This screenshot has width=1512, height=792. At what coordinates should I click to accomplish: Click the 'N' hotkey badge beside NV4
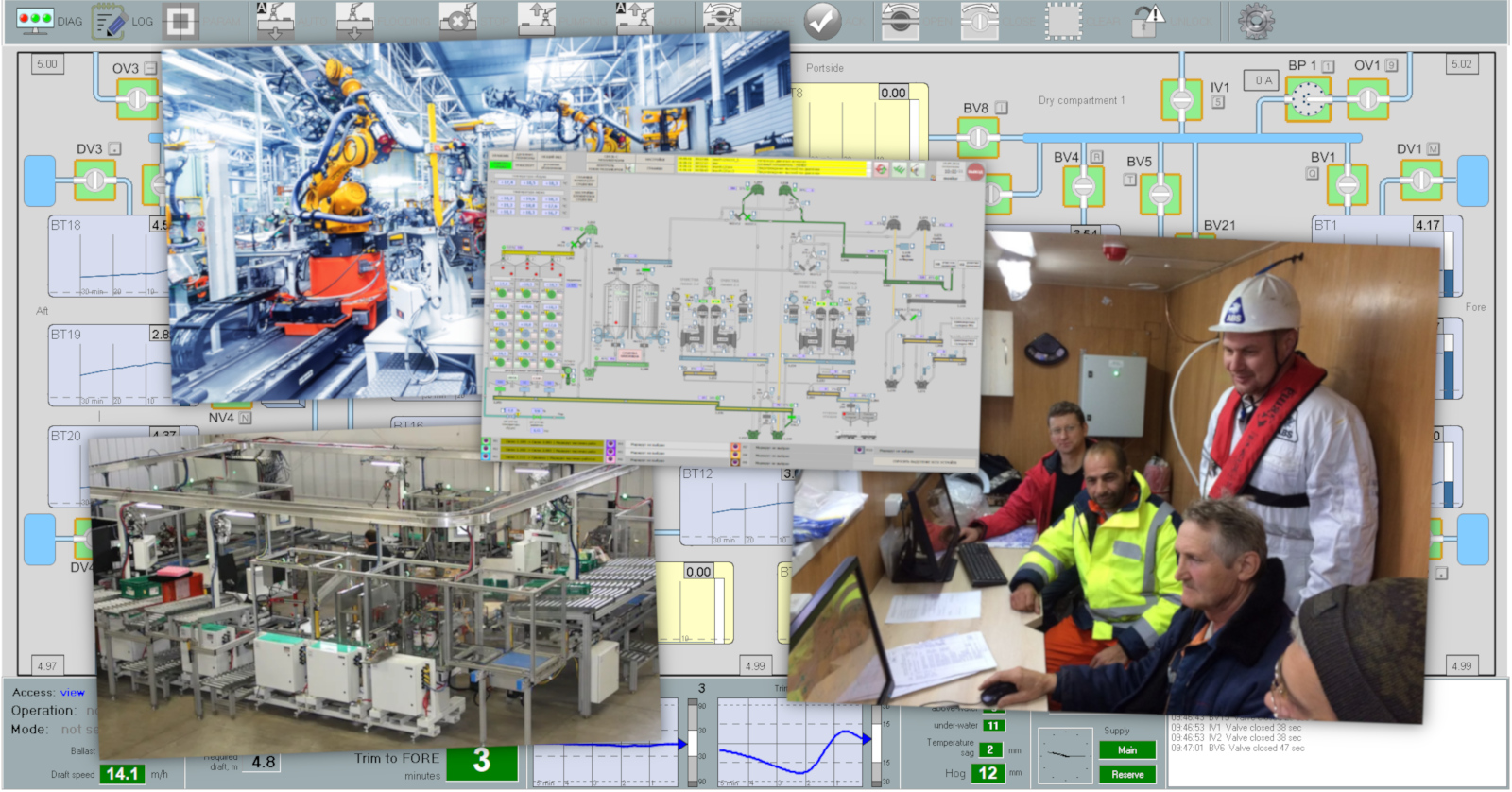tap(245, 417)
